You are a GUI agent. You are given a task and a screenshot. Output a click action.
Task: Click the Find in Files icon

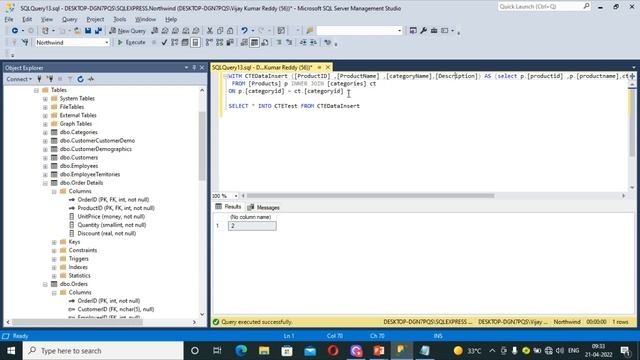(x=310, y=31)
